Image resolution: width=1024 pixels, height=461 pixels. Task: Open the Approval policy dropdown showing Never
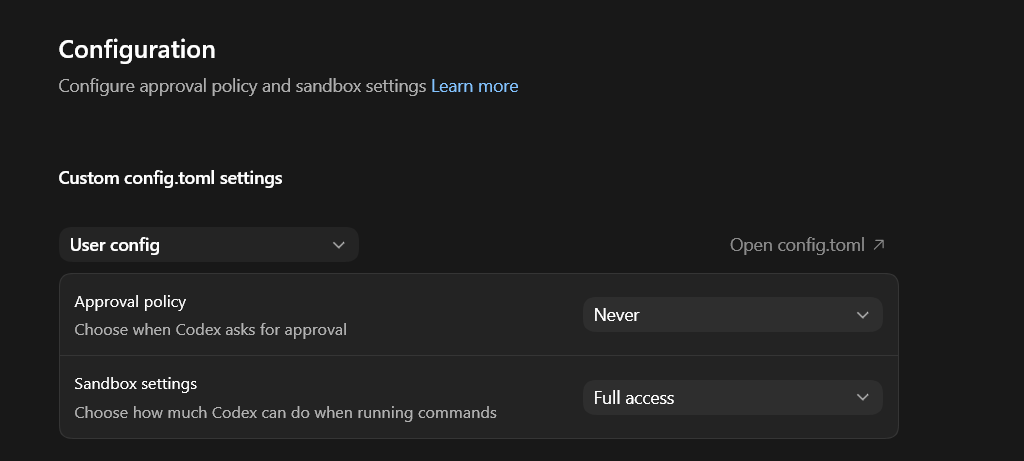(x=733, y=315)
